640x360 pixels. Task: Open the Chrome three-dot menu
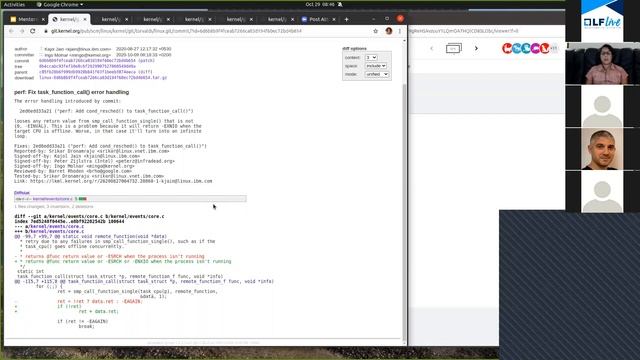400,31
